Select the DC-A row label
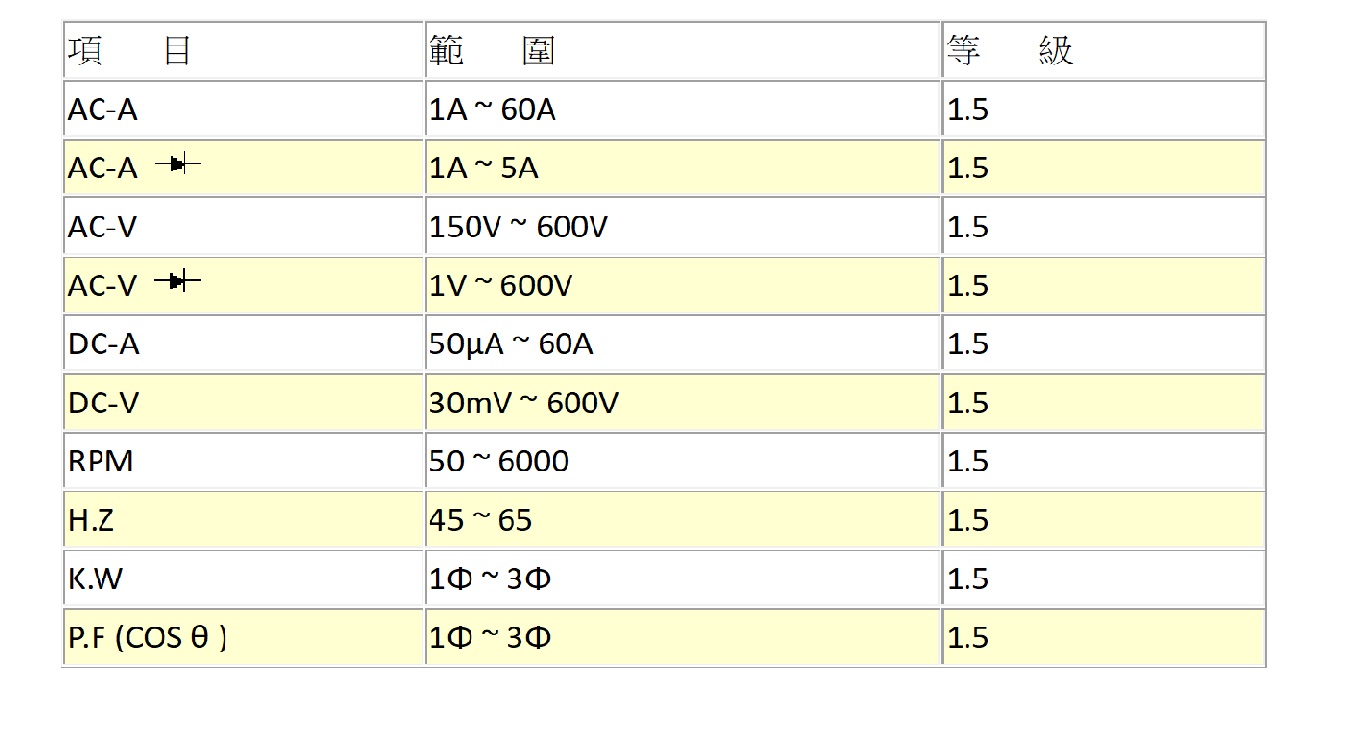Image resolution: width=1352 pixels, height=737 pixels. pyautogui.click(x=243, y=344)
